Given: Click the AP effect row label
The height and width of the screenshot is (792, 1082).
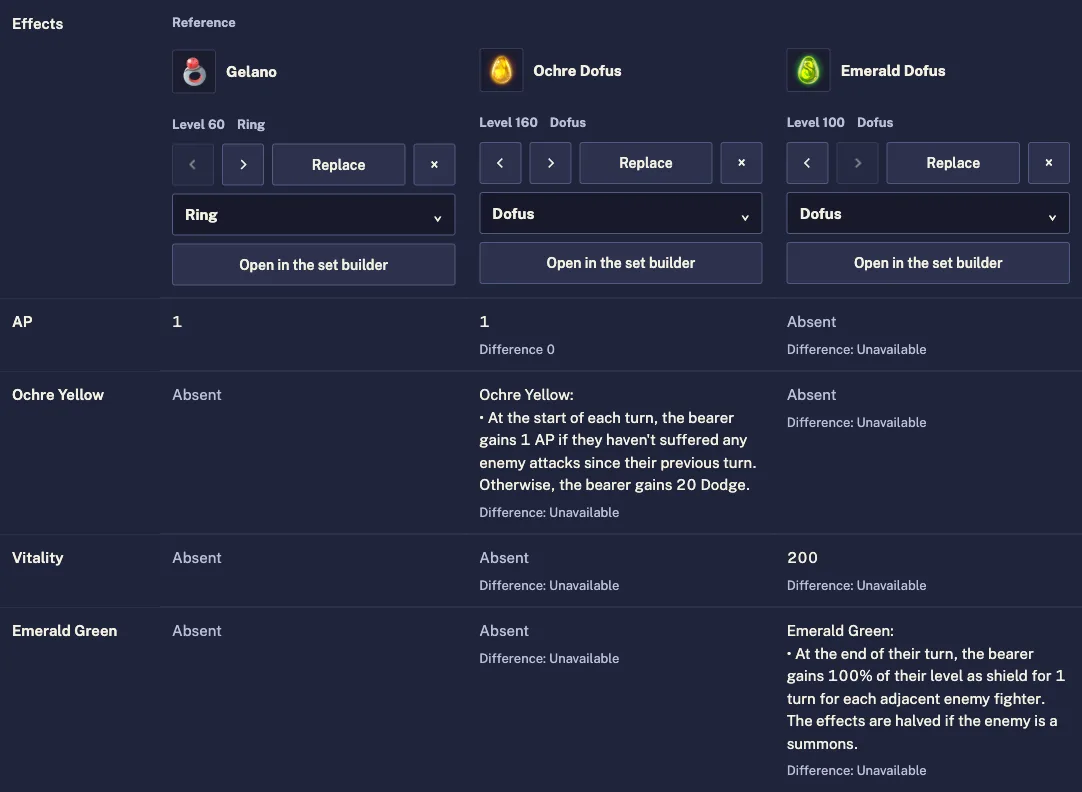Looking at the screenshot, I should pyautogui.click(x=22, y=321).
